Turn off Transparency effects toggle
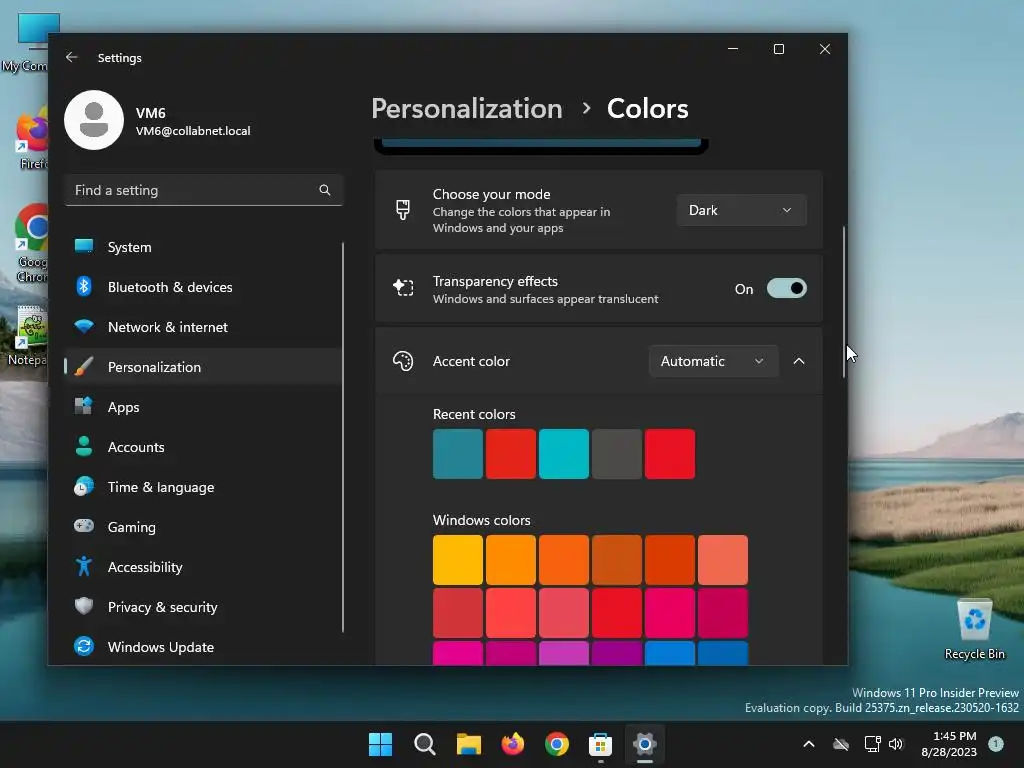The height and width of the screenshot is (768, 1024). [x=786, y=289]
